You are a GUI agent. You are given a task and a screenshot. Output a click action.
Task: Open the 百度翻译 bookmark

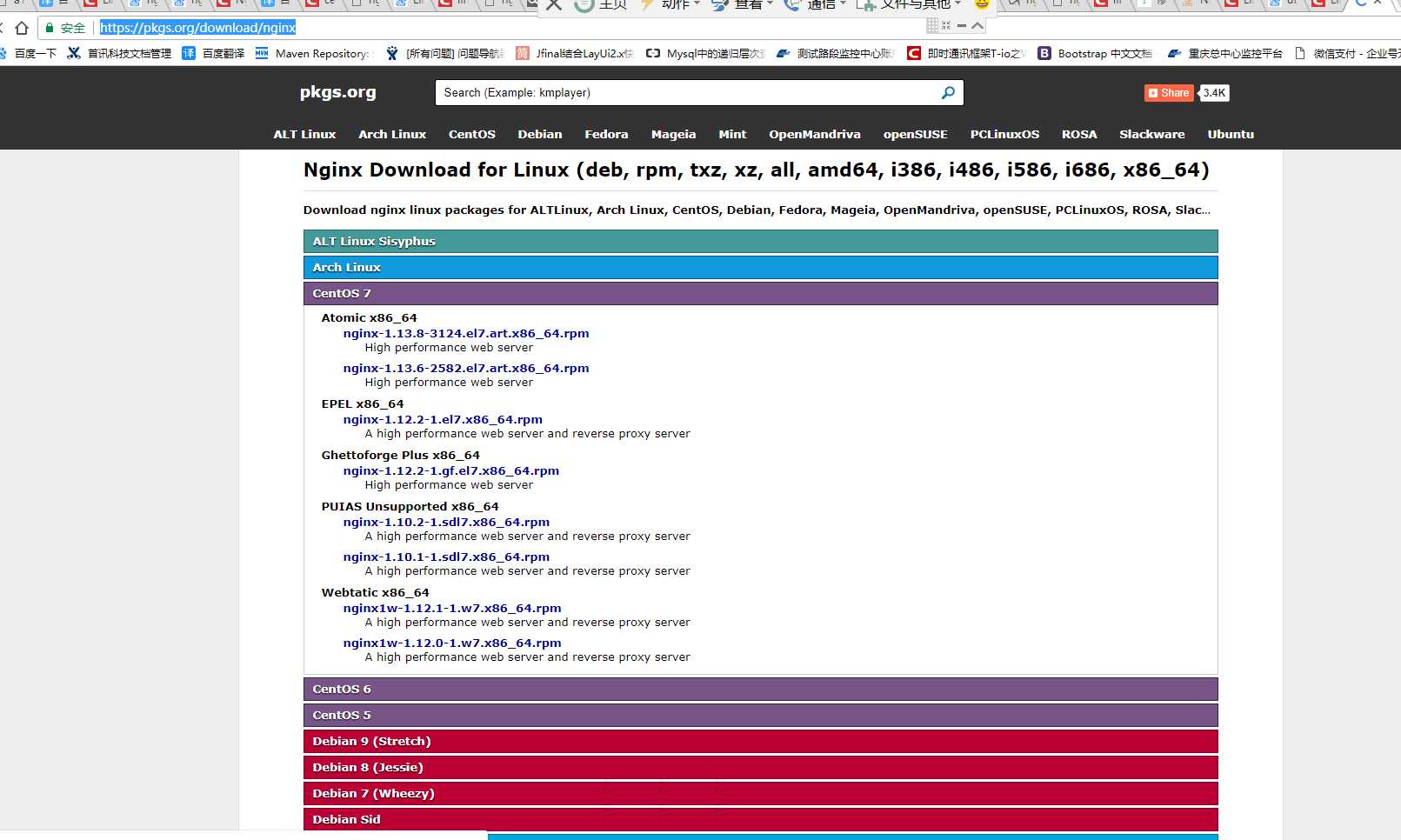point(213,53)
